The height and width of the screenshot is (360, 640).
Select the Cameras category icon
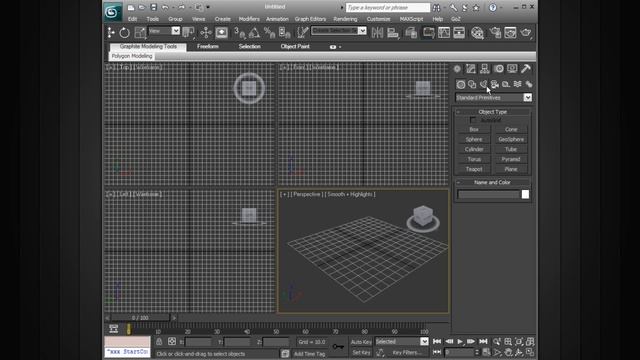click(x=495, y=84)
